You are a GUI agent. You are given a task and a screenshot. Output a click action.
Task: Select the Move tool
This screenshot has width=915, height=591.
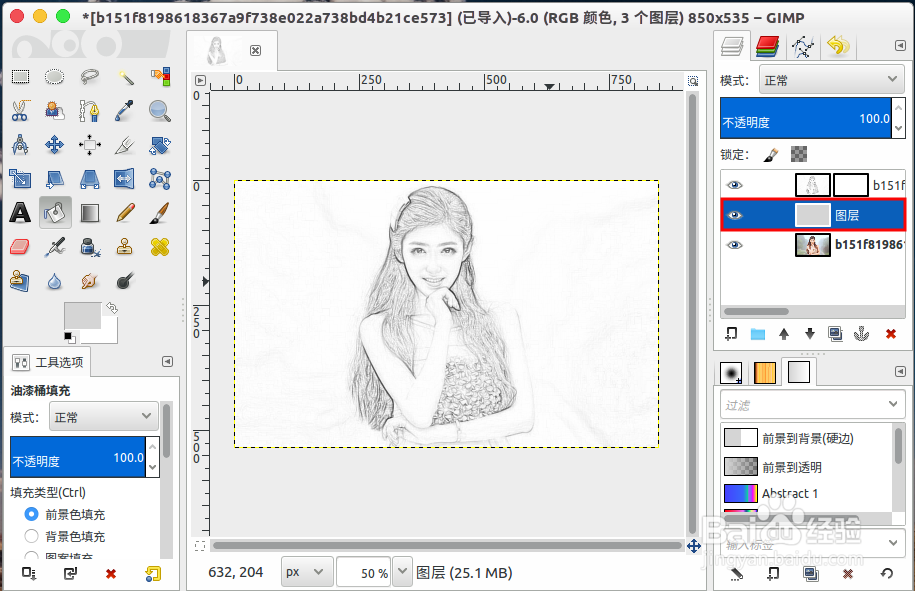(54, 145)
